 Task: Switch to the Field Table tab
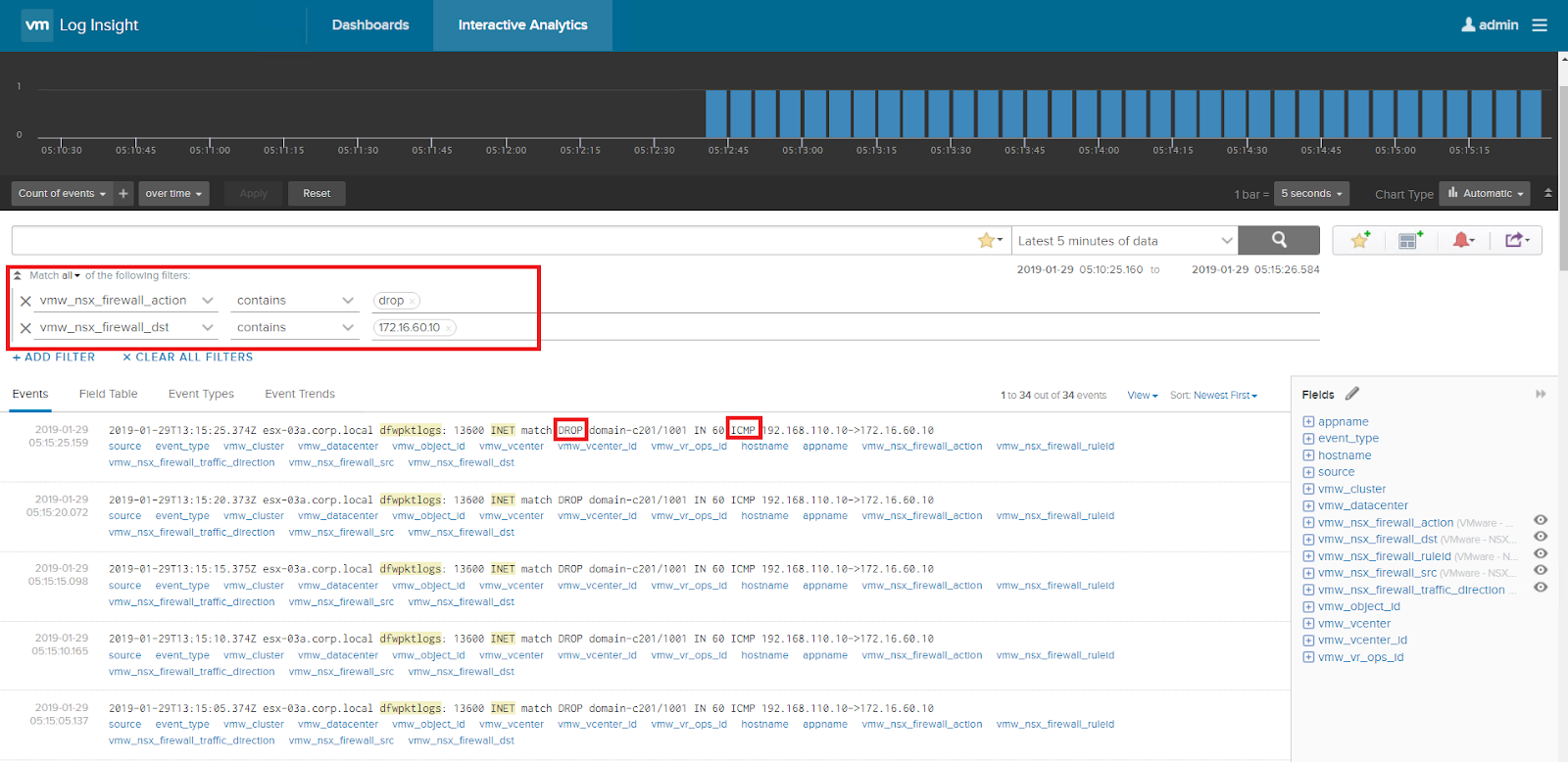coord(109,395)
